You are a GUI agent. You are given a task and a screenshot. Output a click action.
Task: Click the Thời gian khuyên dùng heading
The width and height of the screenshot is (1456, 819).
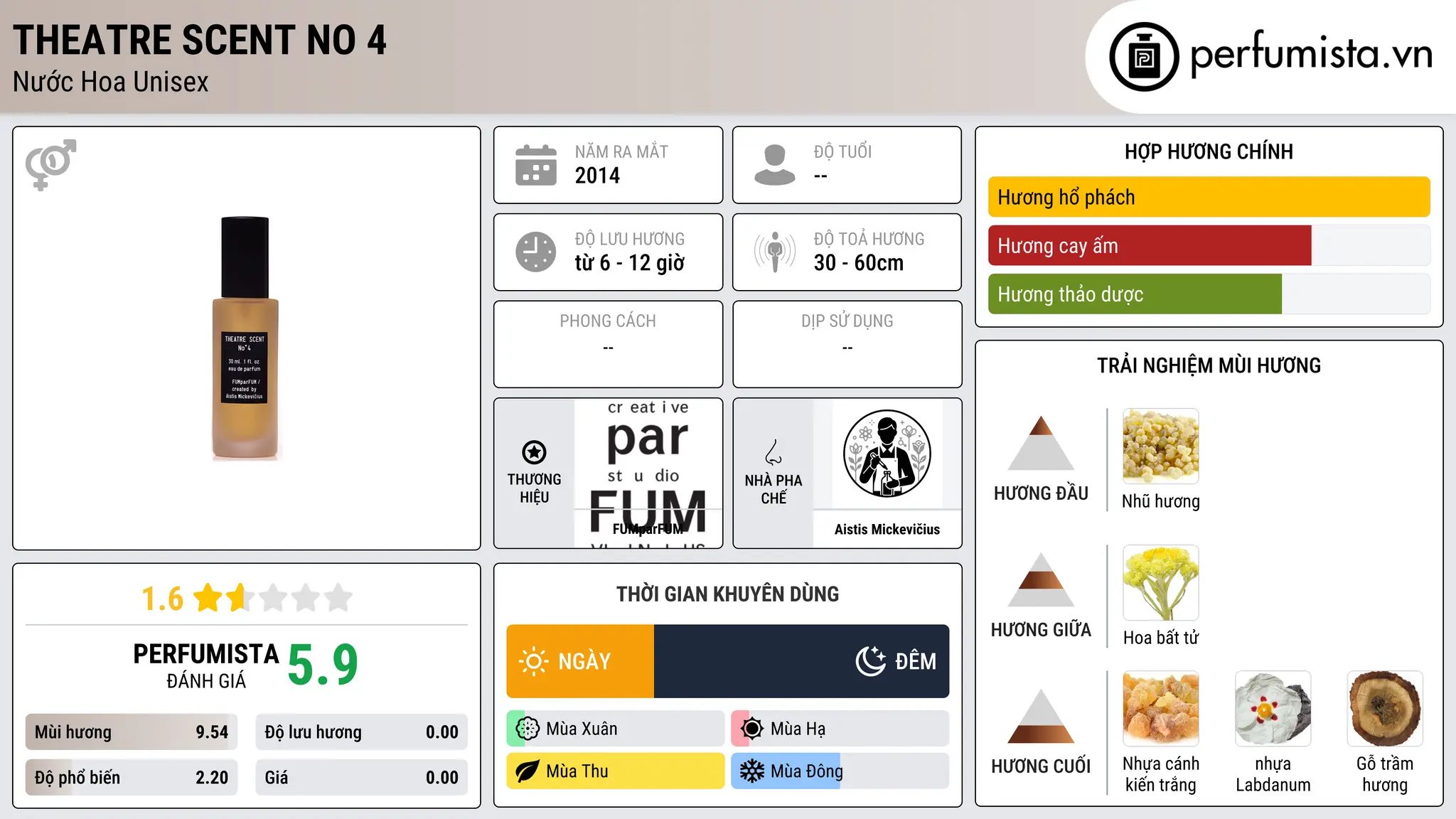[727, 594]
